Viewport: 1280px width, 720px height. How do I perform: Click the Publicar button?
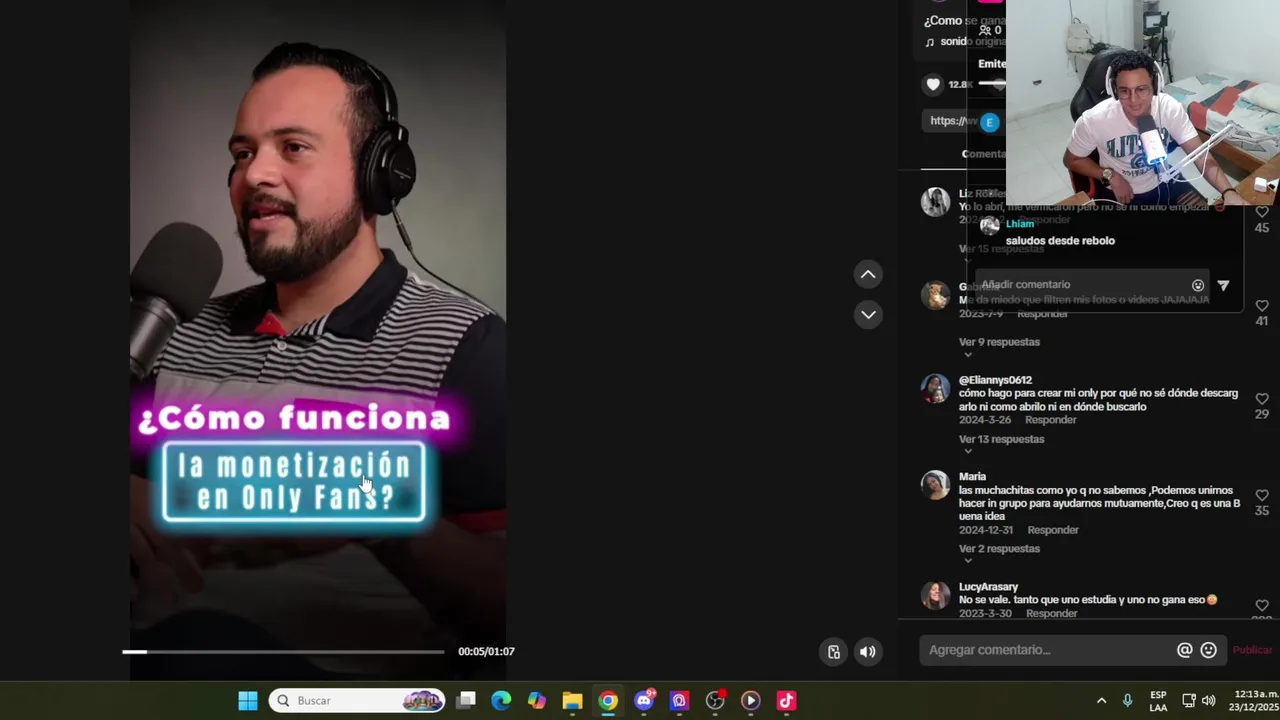pyautogui.click(x=1252, y=650)
